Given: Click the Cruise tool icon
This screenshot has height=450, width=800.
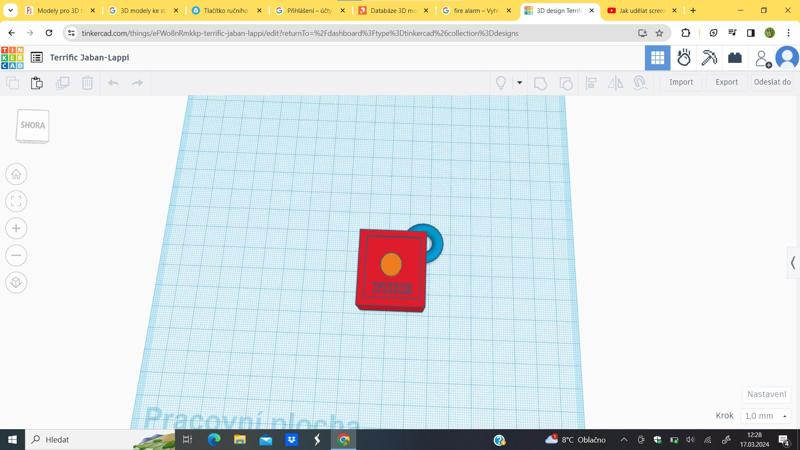Looking at the screenshot, I should [640, 83].
